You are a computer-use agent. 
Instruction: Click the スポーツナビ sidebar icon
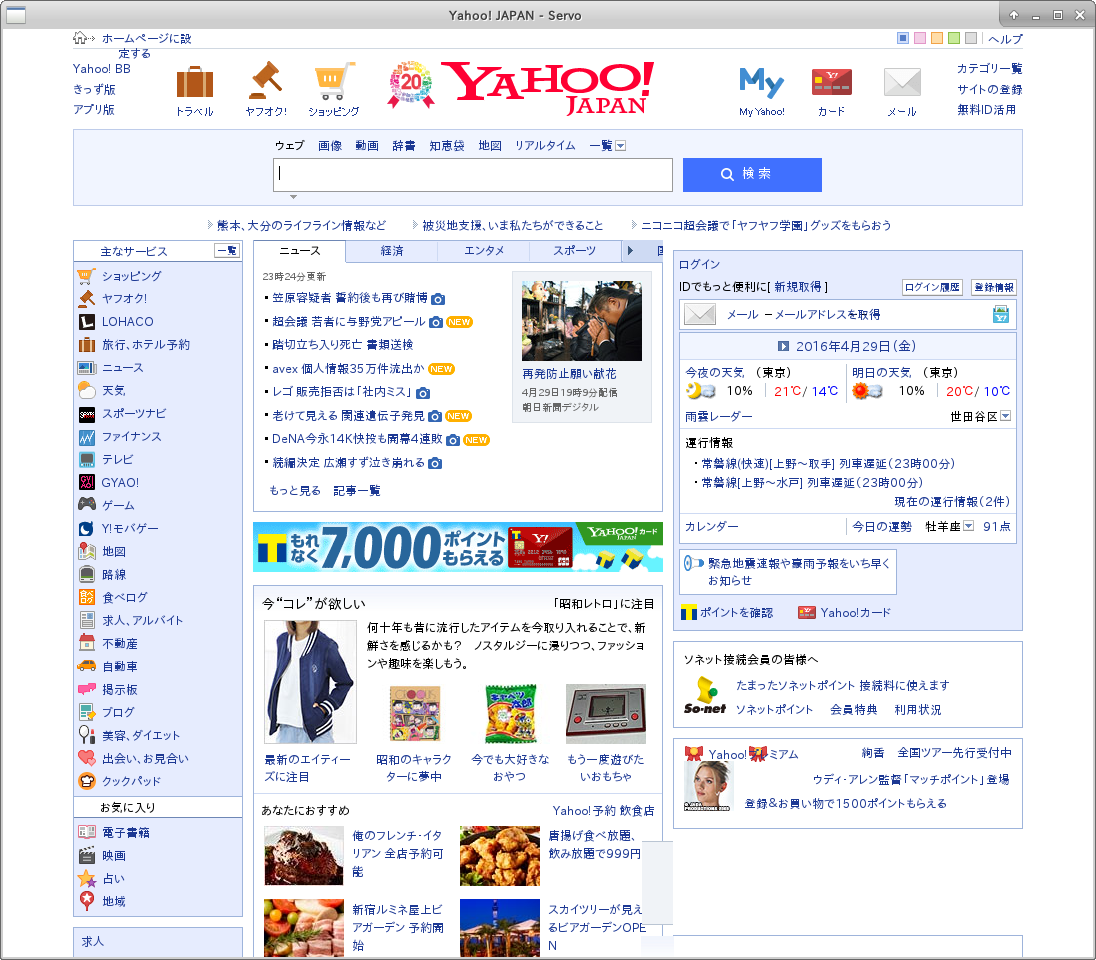click(87, 414)
